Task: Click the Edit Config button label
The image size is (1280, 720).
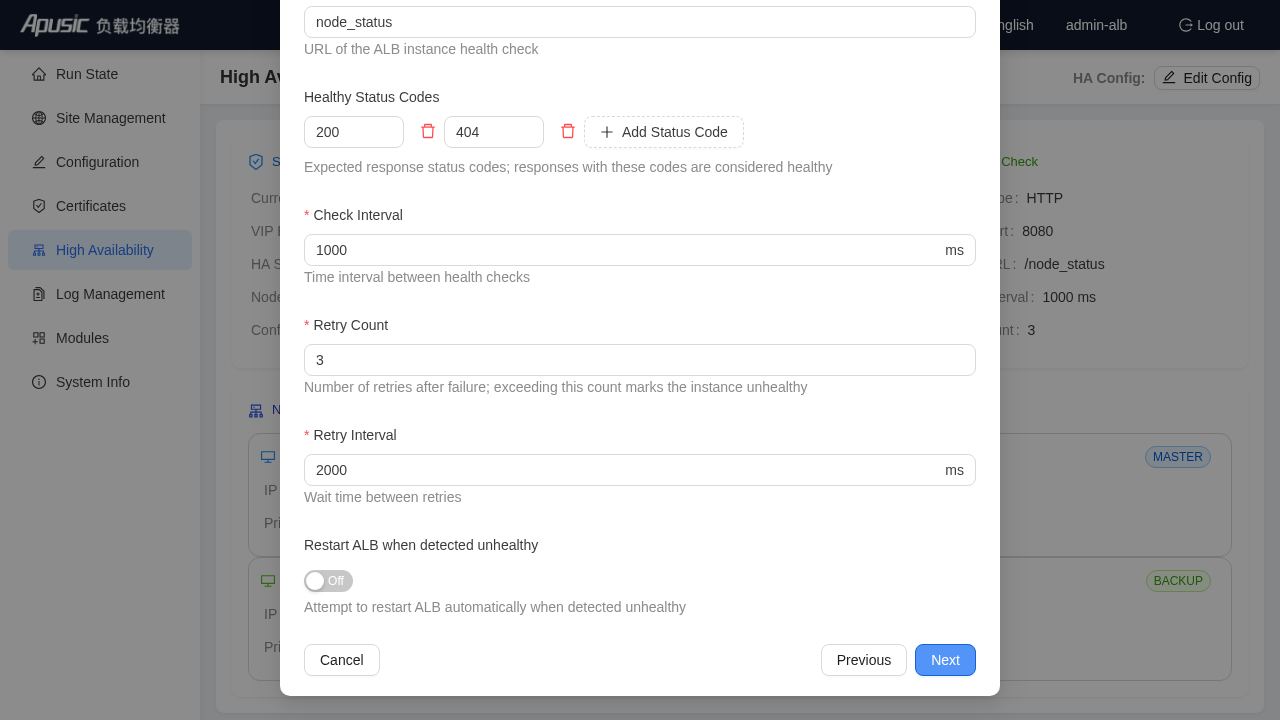Action: pos(1217,78)
